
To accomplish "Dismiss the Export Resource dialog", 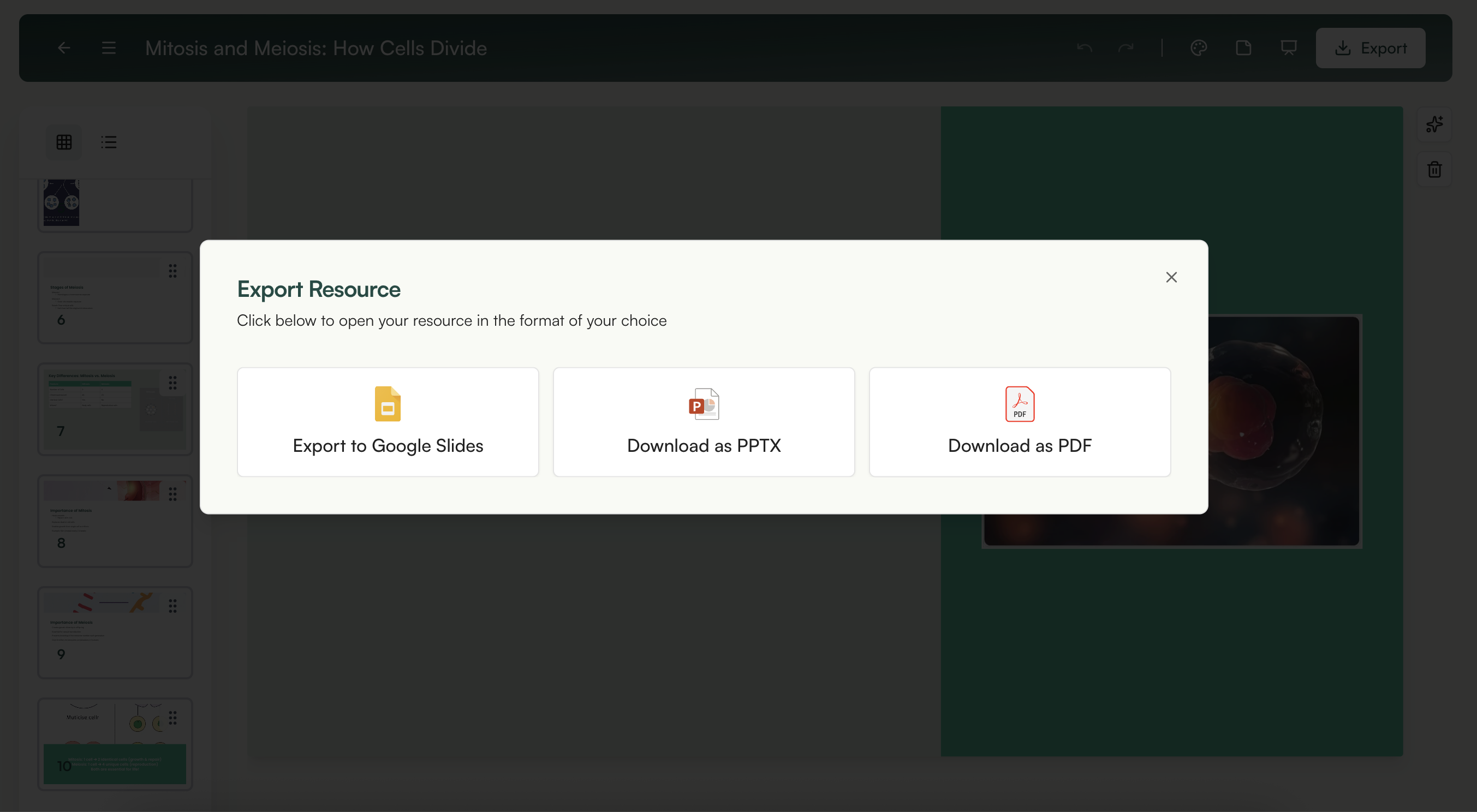I will tap(1171, 277).
